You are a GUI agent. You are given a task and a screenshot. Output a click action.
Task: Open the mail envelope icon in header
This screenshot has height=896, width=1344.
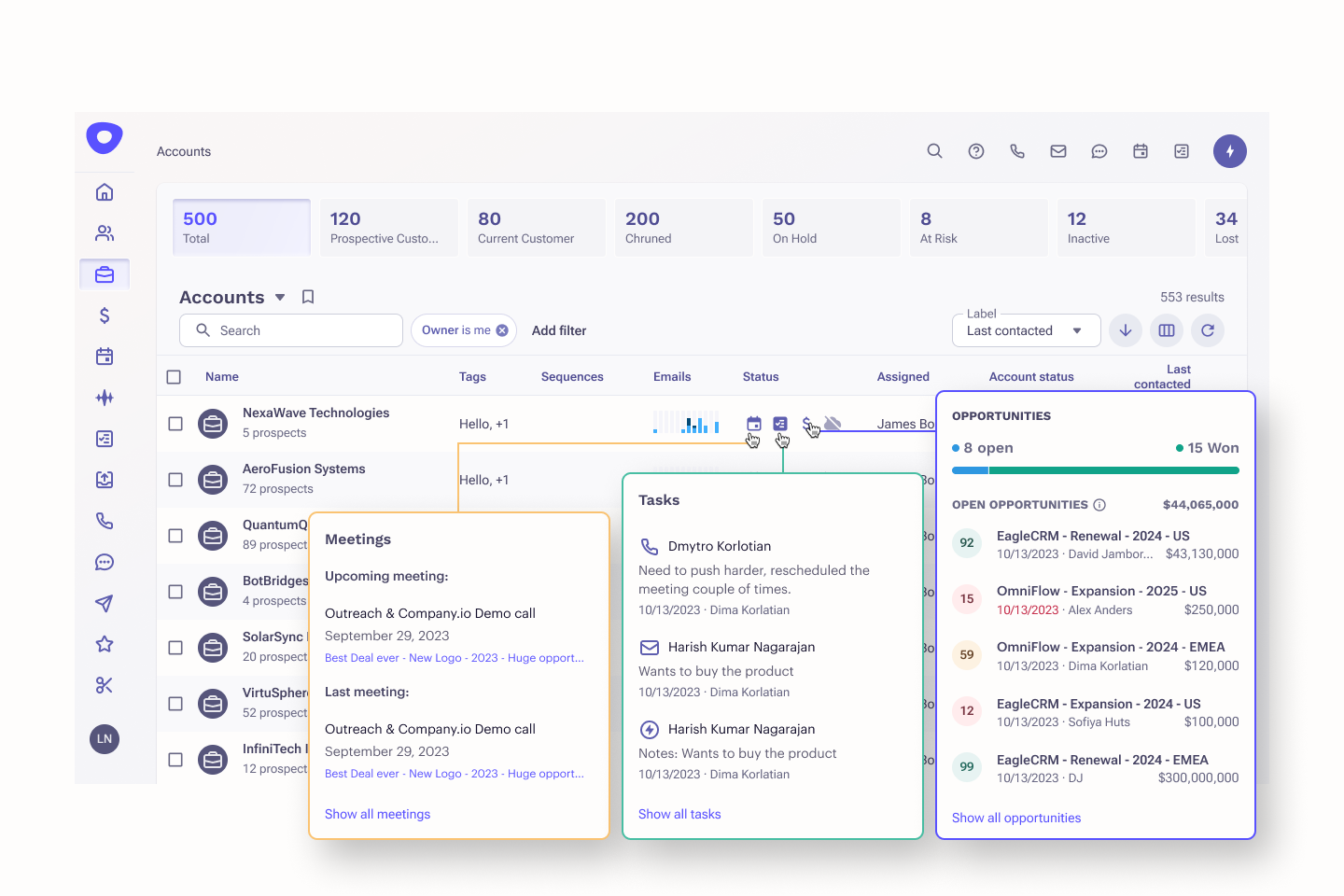tap(1058, 151)
